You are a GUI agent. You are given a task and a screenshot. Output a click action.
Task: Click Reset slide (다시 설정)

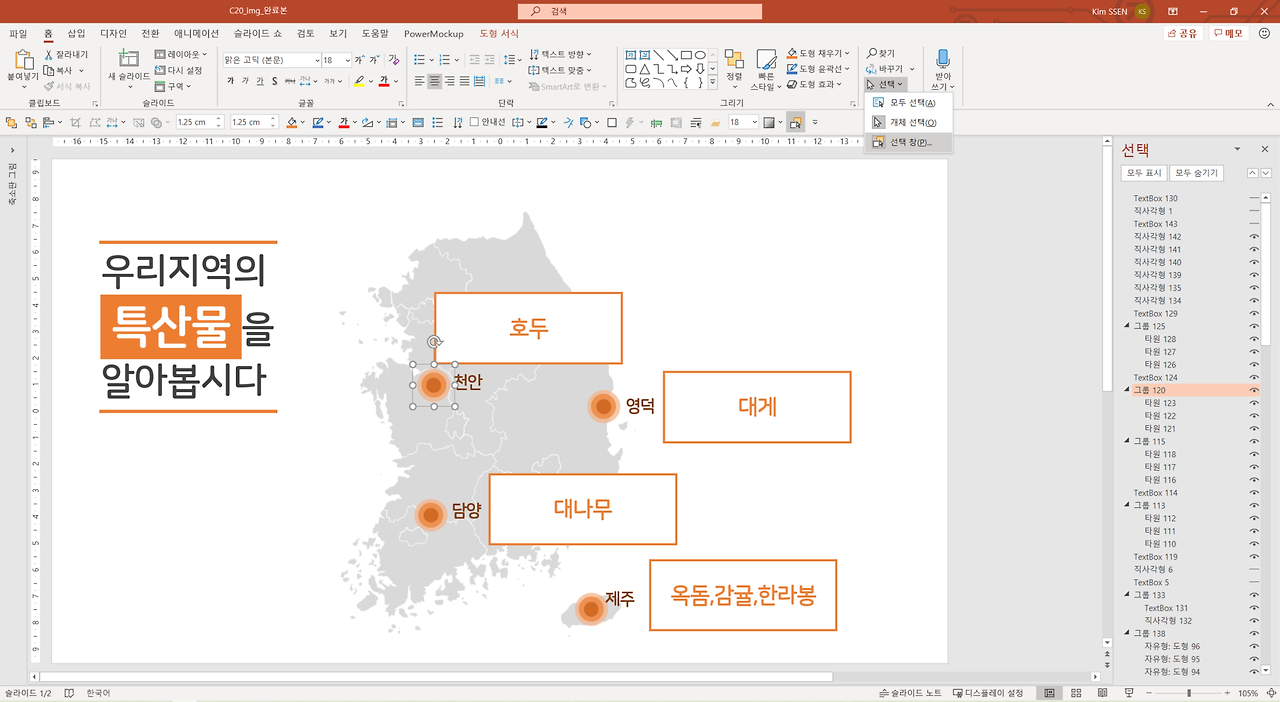click(x=179, y=71)
